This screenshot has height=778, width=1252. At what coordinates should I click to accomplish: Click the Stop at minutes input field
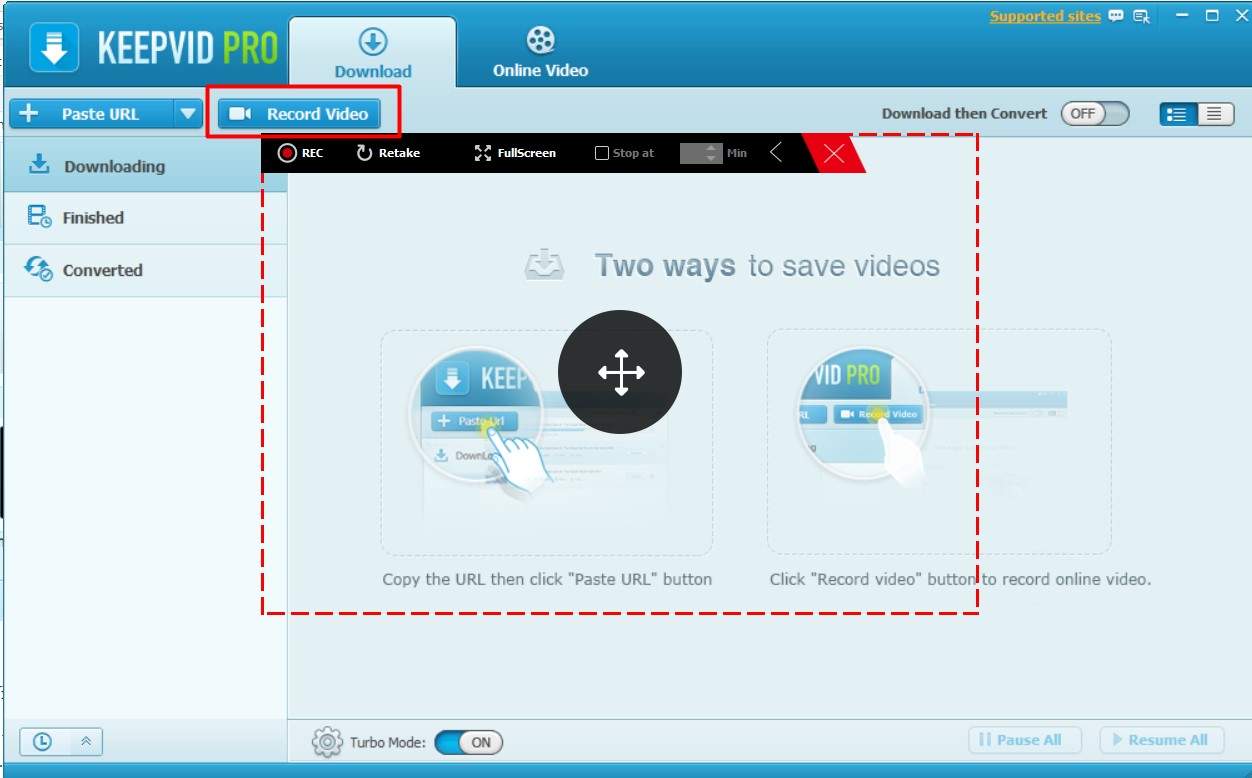(700, 153)
